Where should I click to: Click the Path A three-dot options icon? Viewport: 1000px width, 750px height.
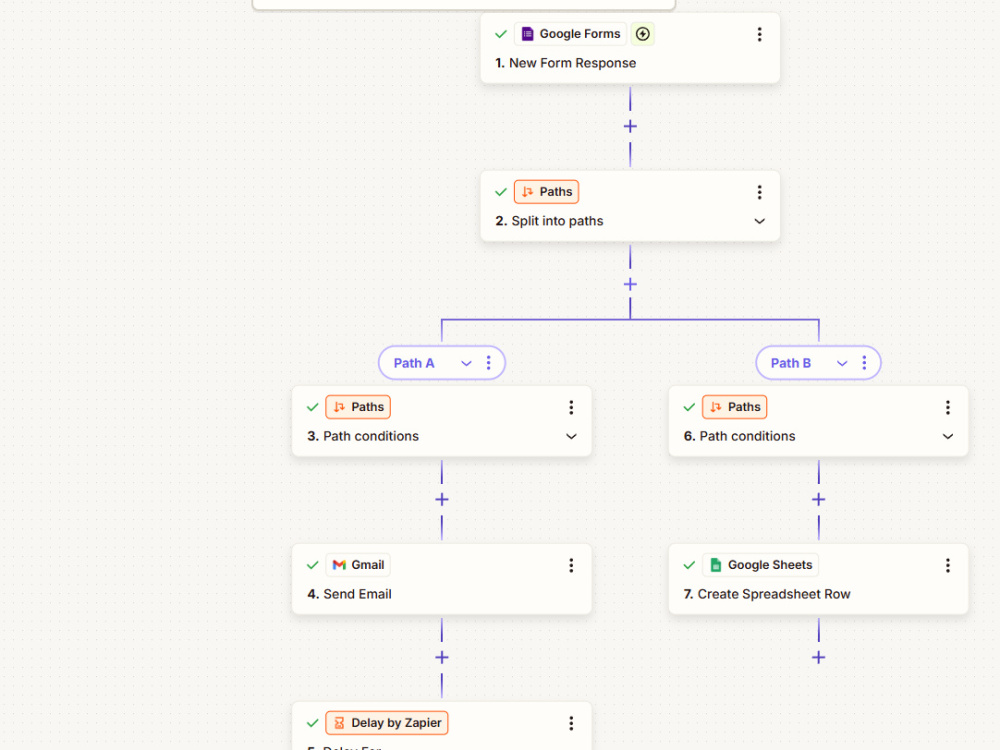point(489,363)
